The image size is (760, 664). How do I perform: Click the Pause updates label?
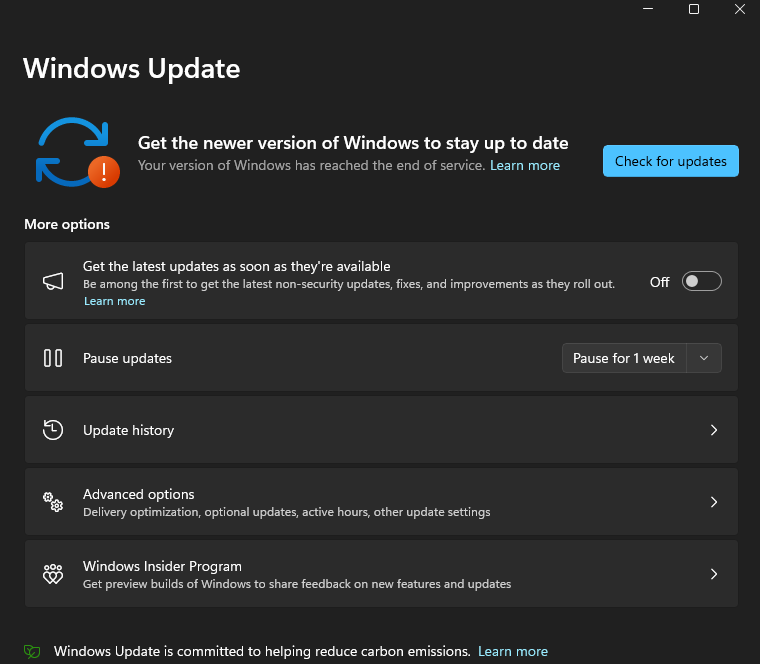[x=127, y=359]
